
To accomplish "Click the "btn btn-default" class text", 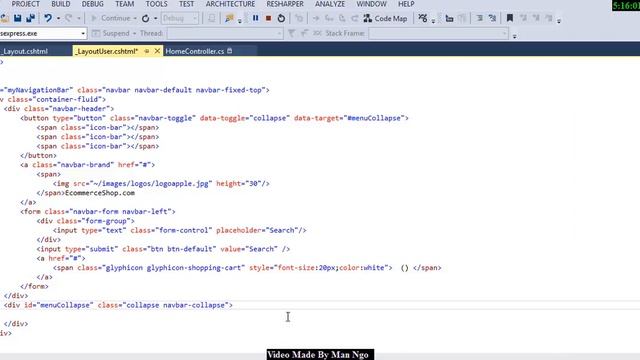I will click(x=182, y=249).
